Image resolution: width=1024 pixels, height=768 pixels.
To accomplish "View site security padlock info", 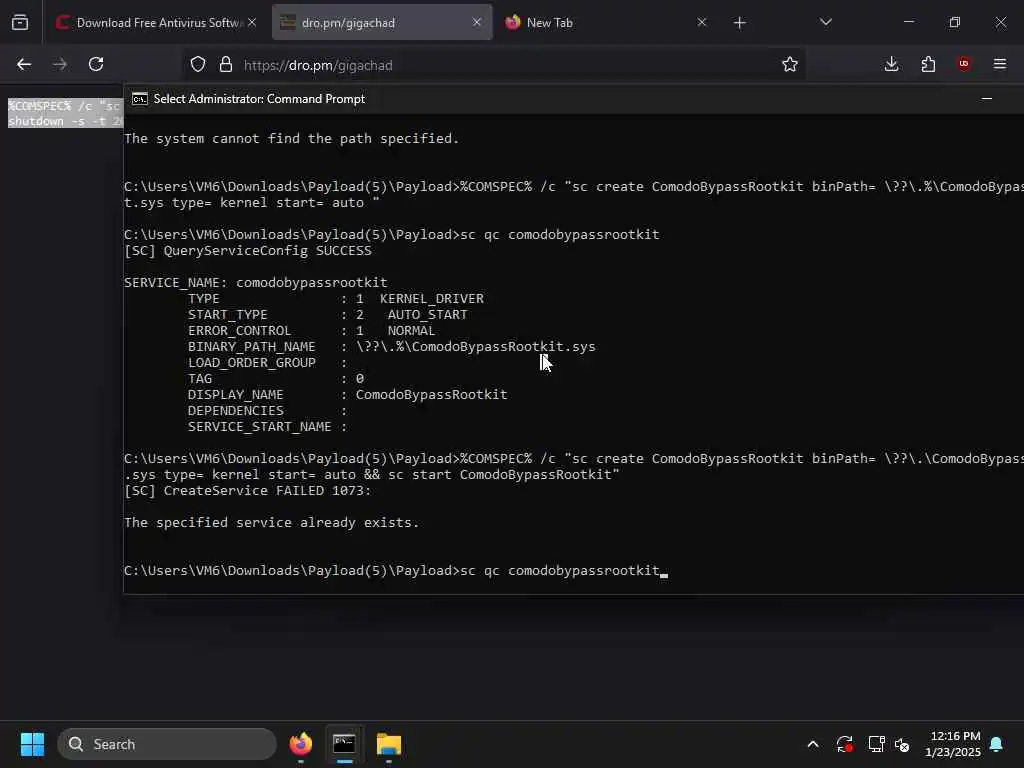I will pos(226,65).
